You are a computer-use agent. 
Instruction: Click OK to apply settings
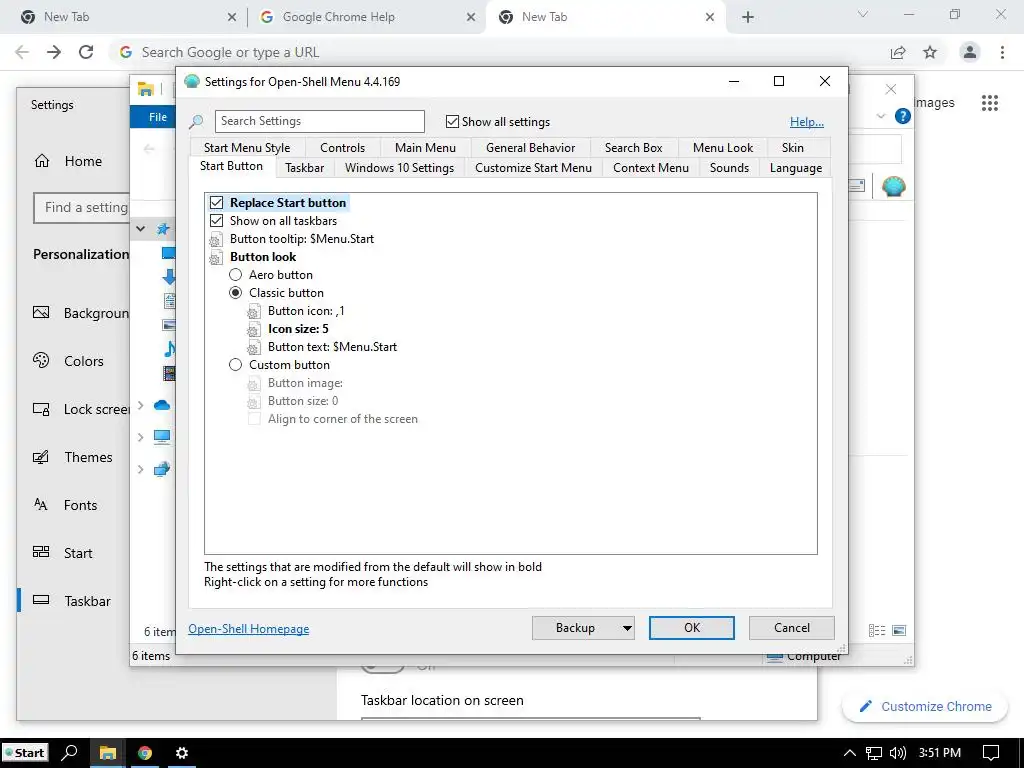click(692, 628)
